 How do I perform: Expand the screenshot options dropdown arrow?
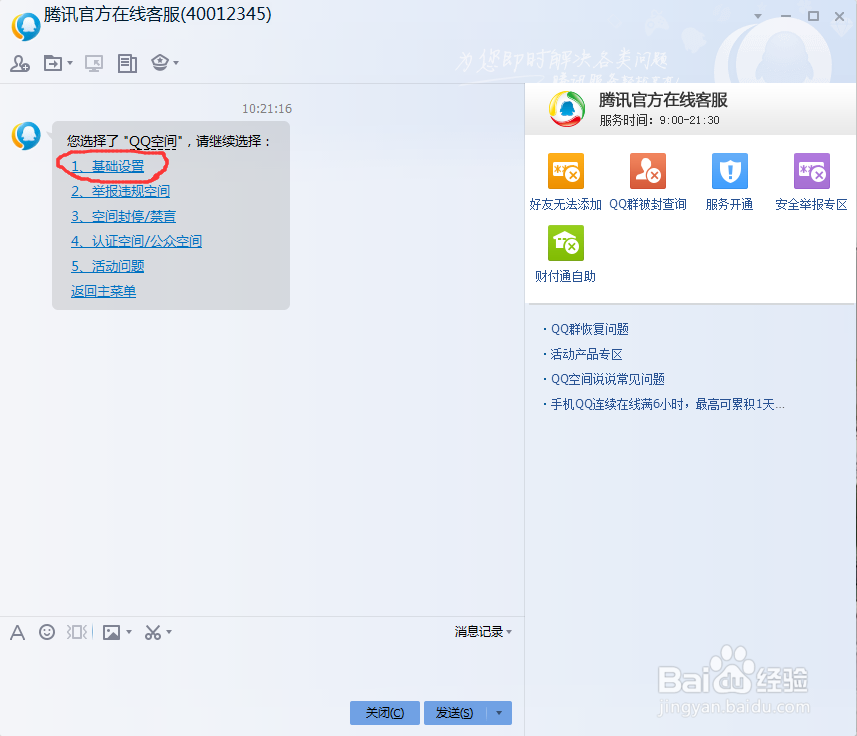click(169, 632)
